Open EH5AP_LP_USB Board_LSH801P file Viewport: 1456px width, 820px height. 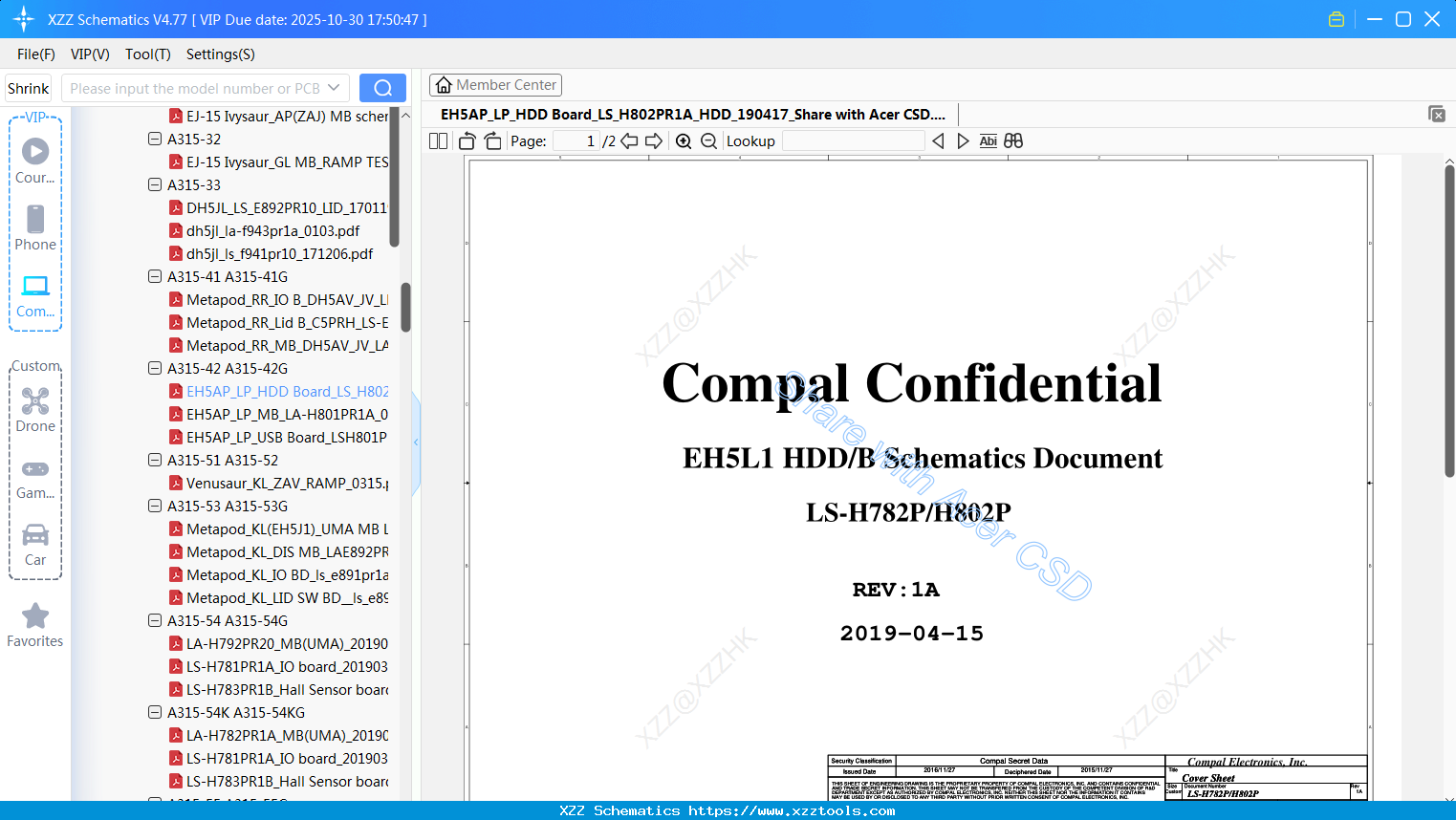pyautogui.click(x=287, y=437)
